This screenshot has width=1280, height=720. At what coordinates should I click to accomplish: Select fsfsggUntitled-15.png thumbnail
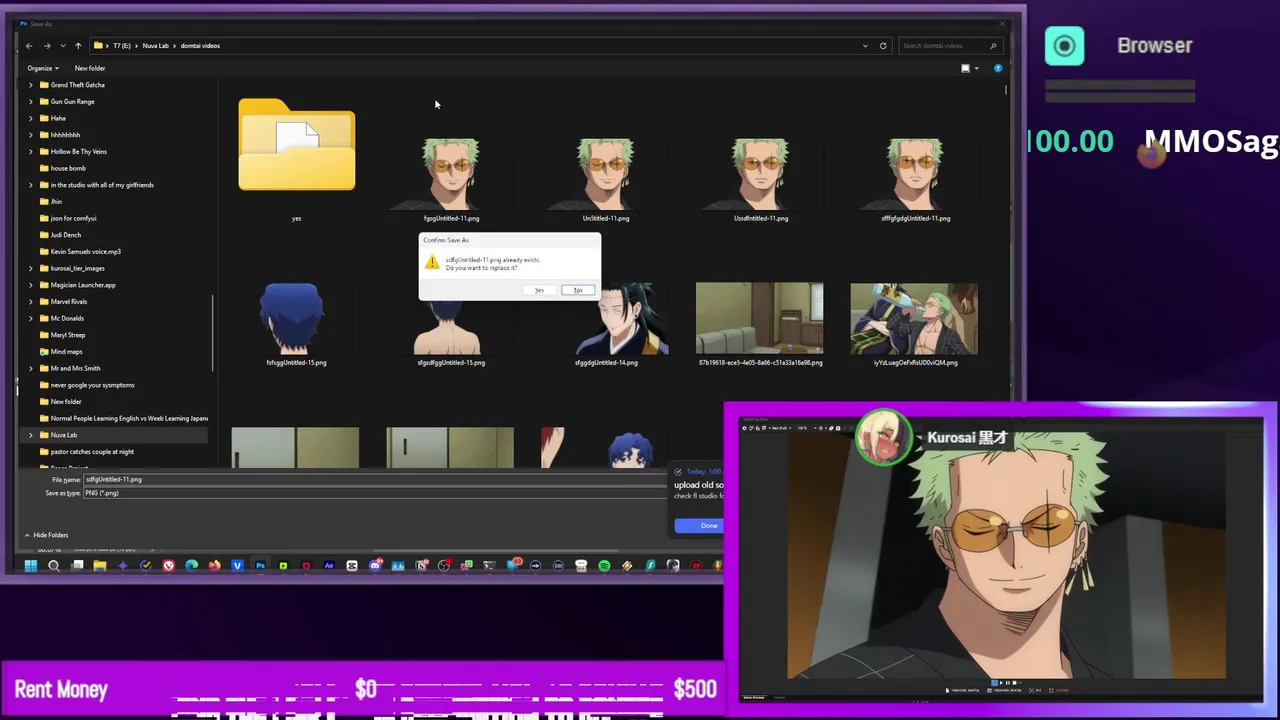[296, 319]
